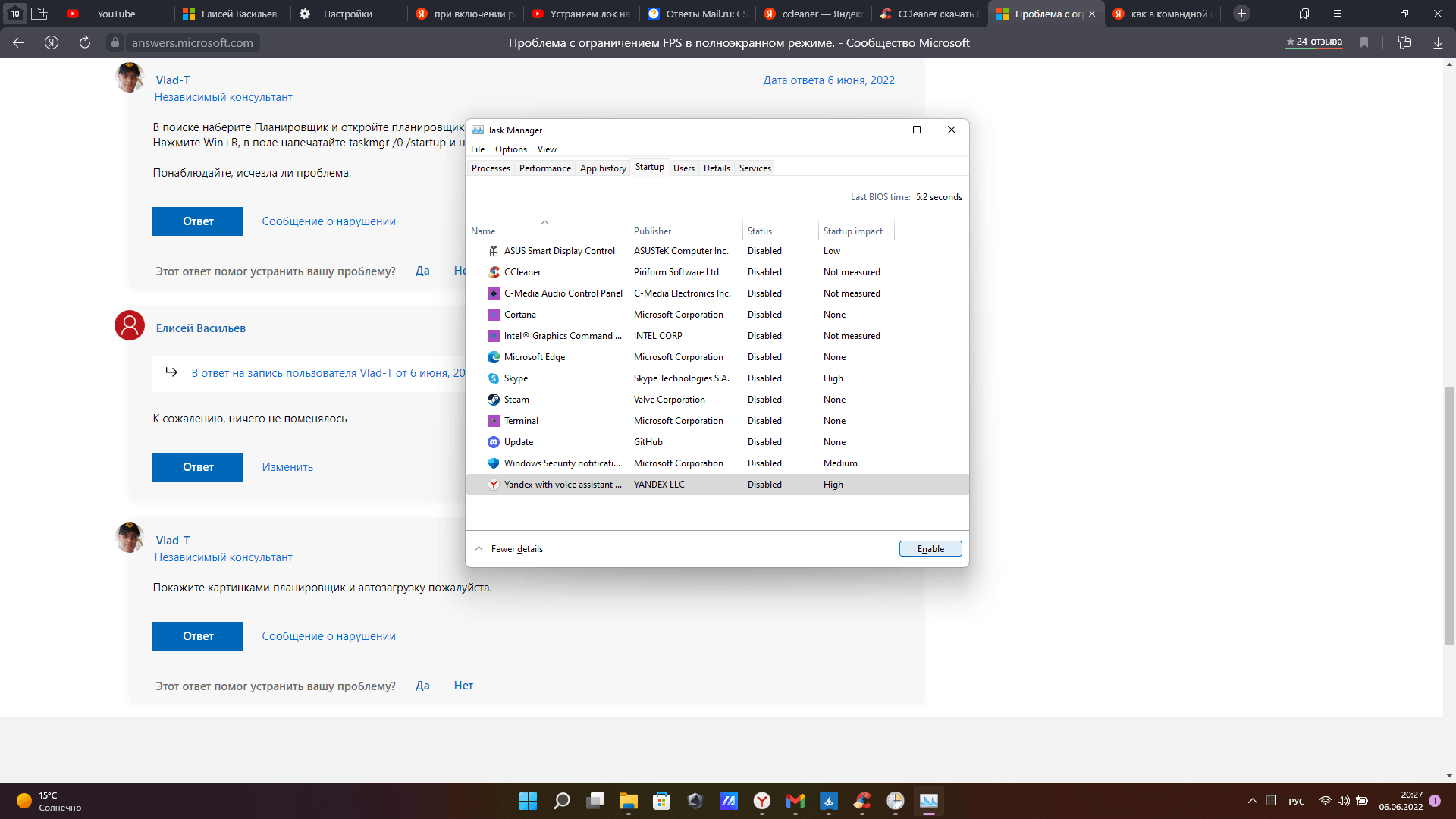Viewport: 1456px width, 819px height.
Task: Open Gmail from the taskbar
Action: tap(795, 801)
